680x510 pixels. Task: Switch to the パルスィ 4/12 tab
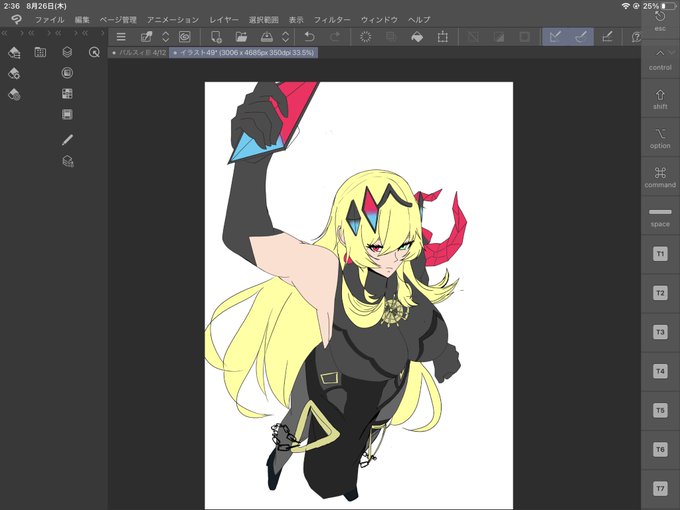coord(139,52)
